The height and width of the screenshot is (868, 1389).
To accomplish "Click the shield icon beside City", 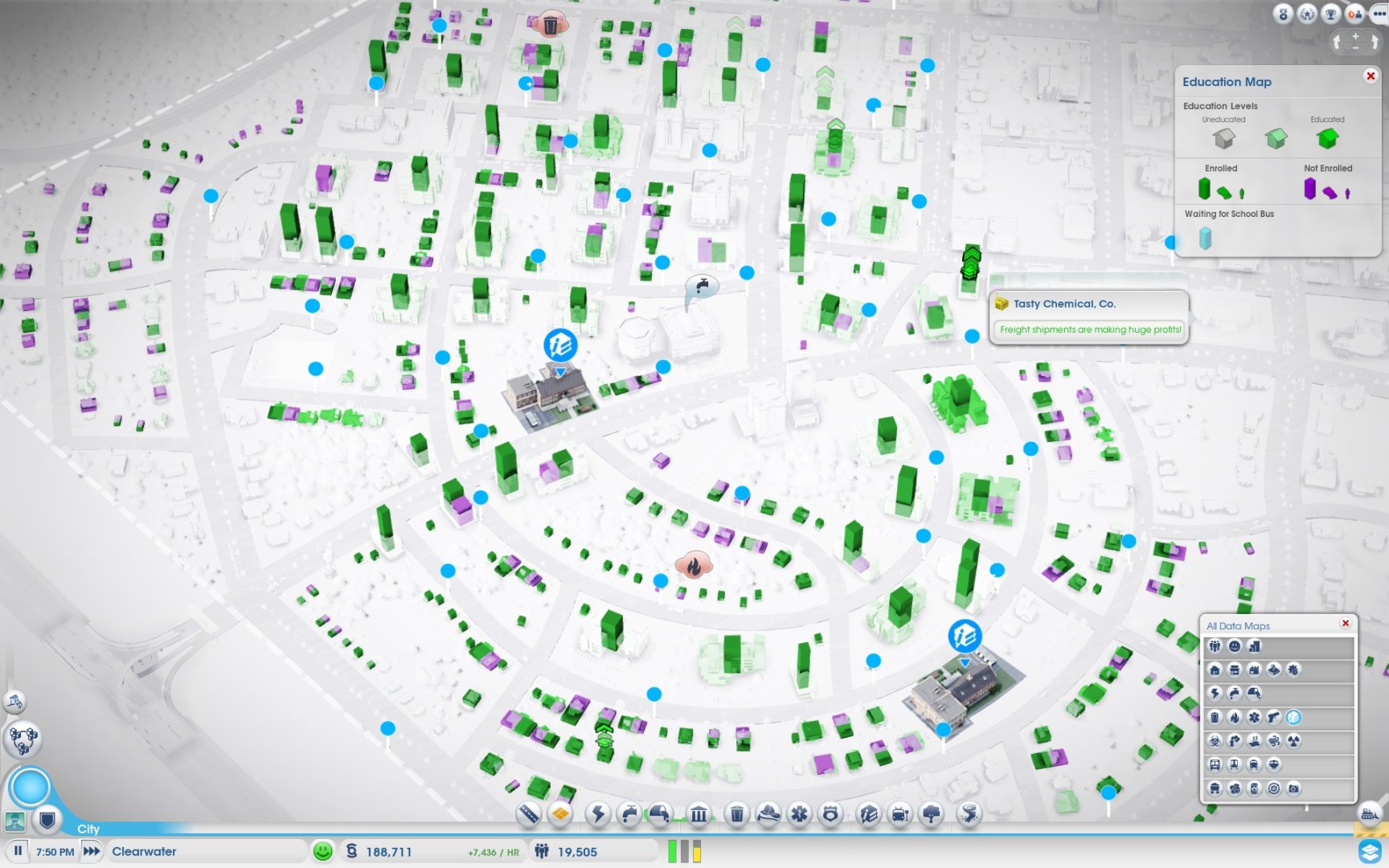I will [47, 820].
